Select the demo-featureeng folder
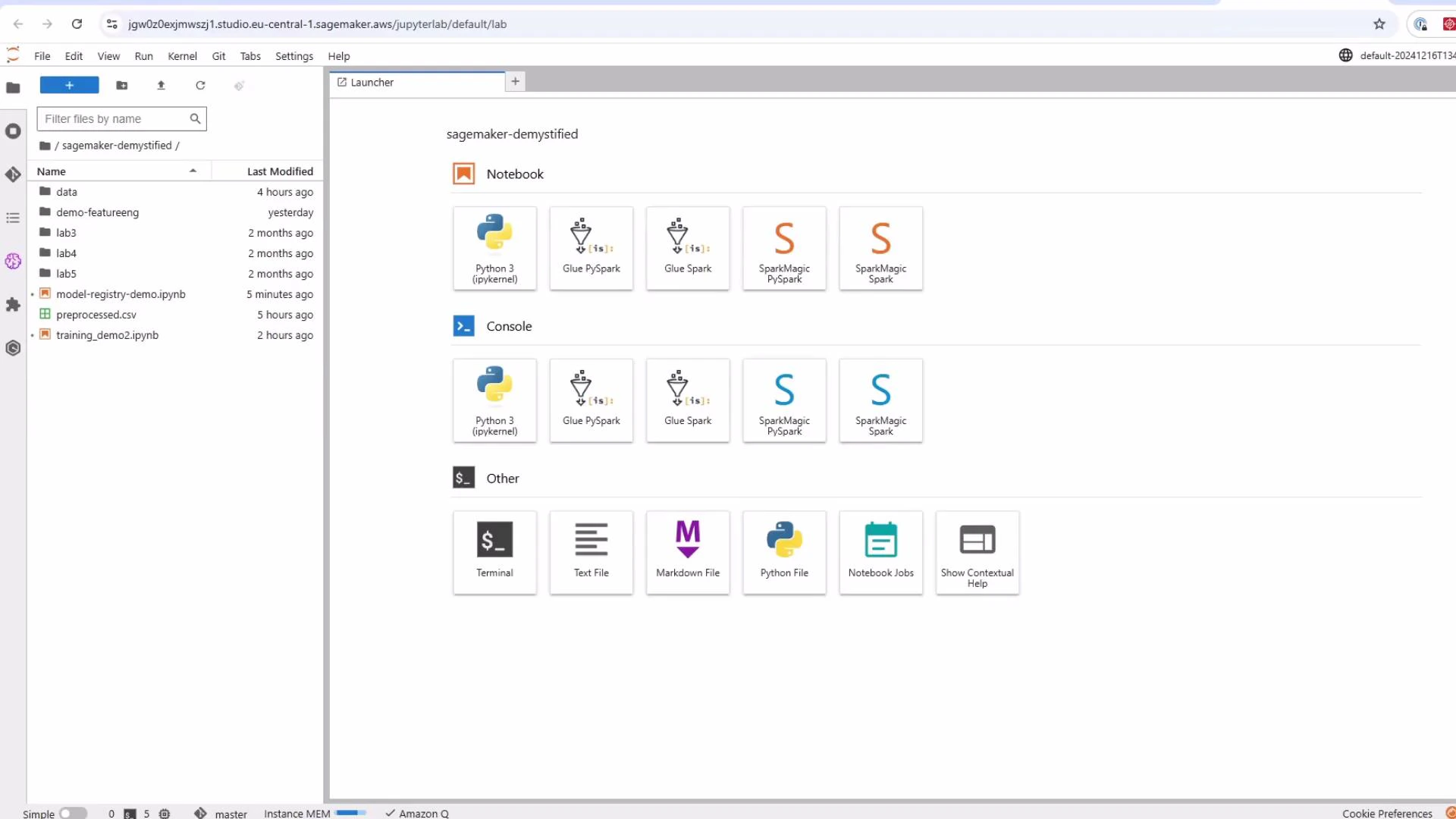 point(176,212)
